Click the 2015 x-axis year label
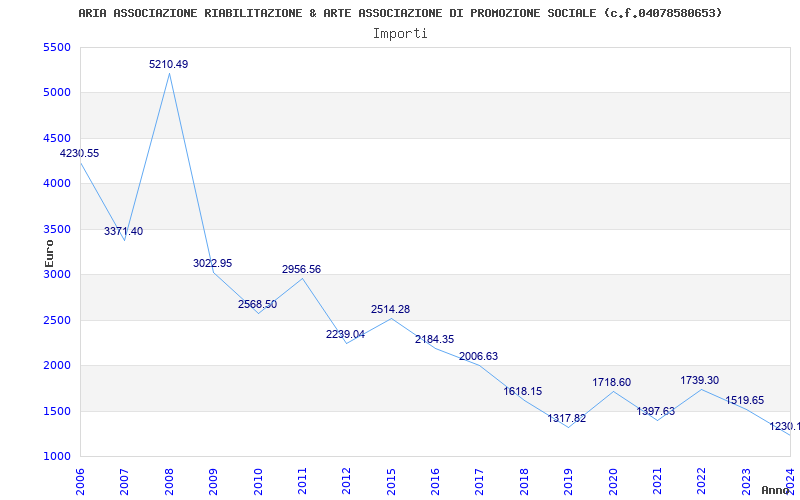The image size is (800, 500). 391,478
